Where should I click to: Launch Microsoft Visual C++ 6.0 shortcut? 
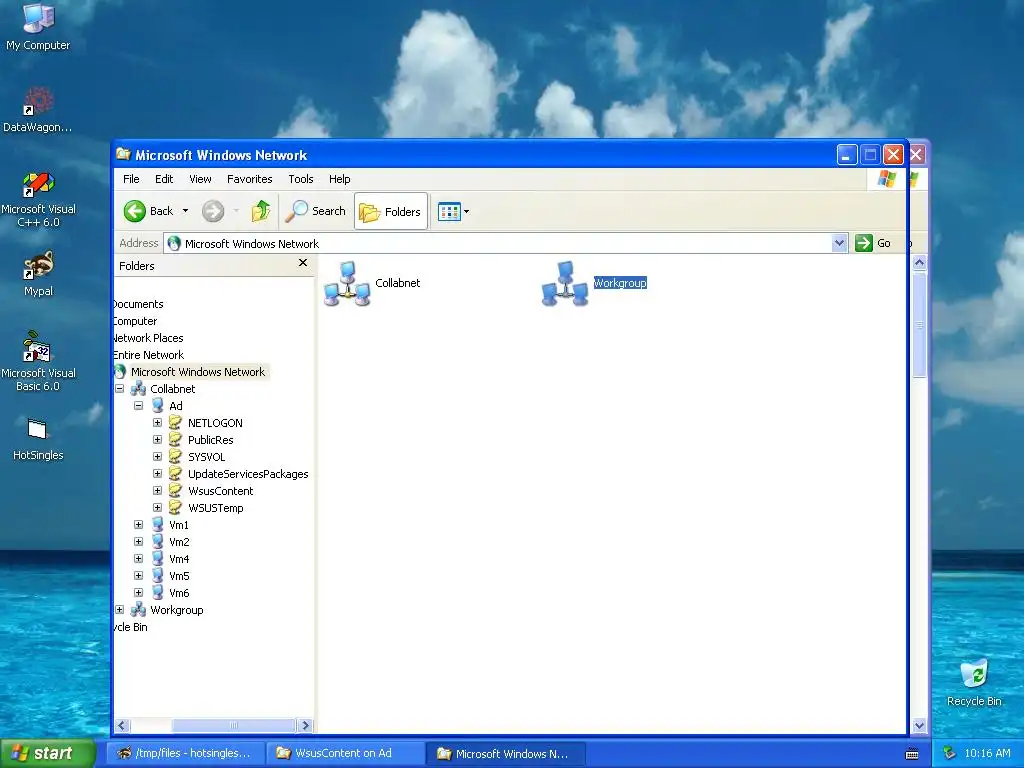(x=38, y=200)
